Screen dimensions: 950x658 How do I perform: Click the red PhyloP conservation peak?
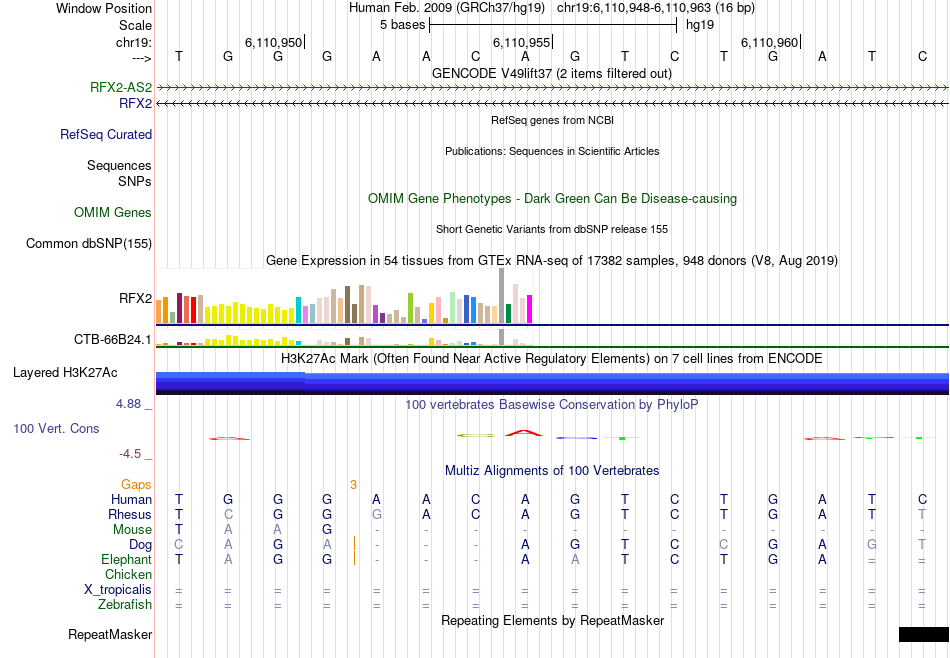coord(525,433)
